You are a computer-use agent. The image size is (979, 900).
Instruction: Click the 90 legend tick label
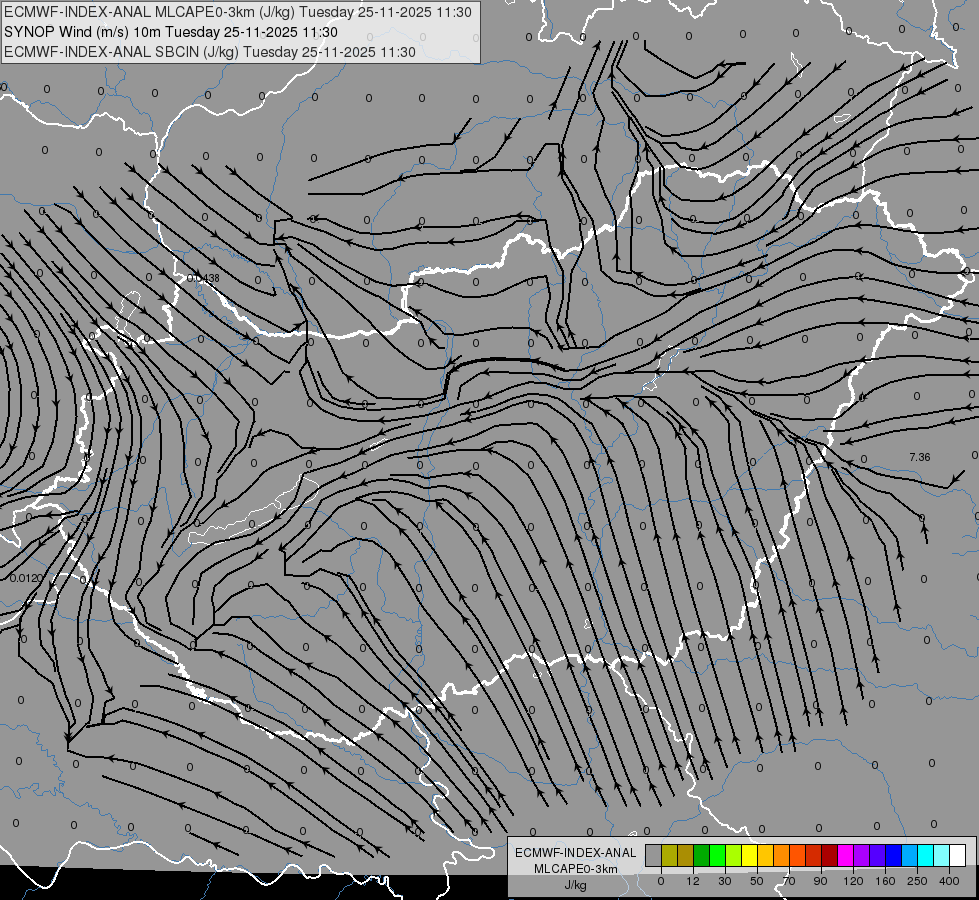(x=820, y=881)
